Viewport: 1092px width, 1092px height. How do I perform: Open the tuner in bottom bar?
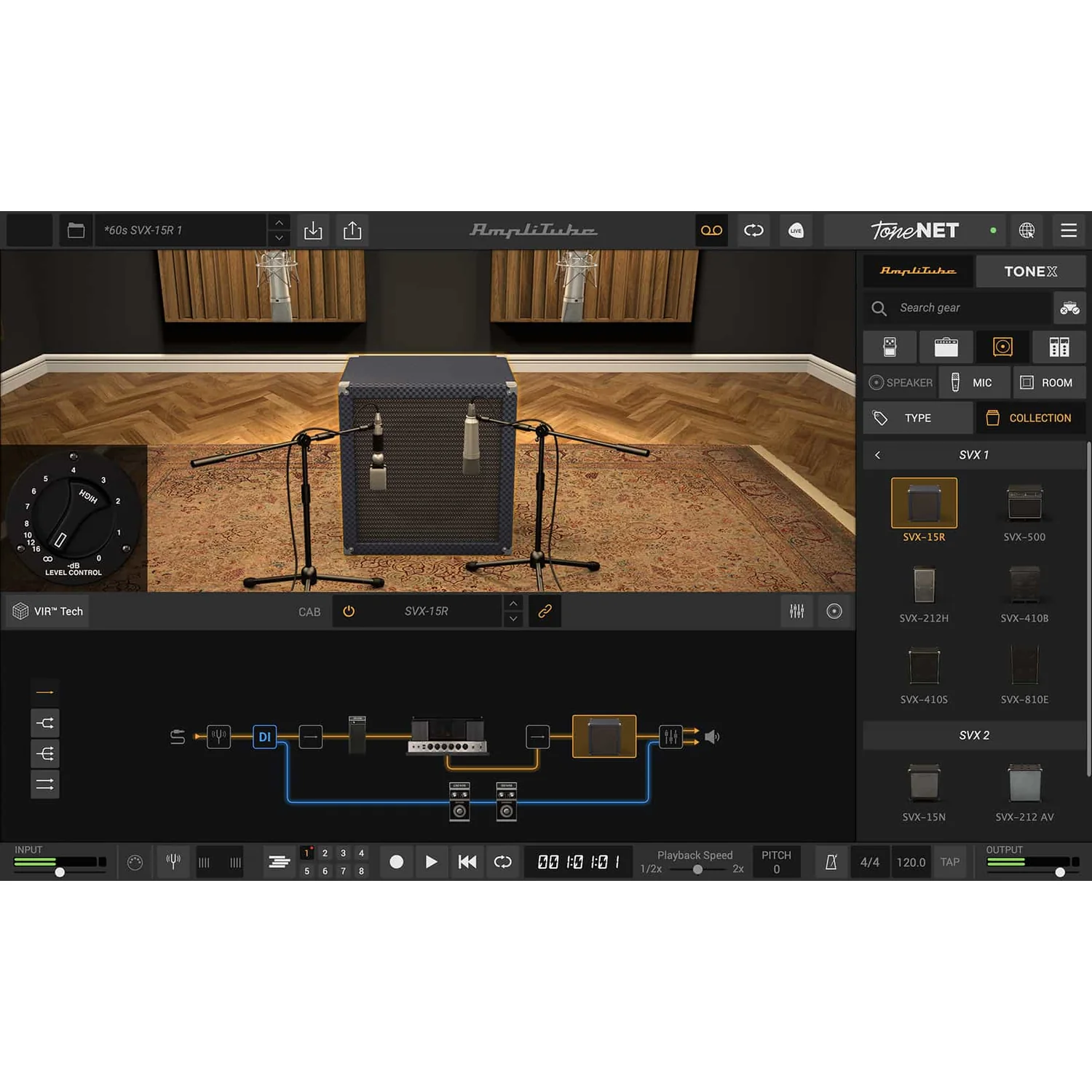click(173, 862)
